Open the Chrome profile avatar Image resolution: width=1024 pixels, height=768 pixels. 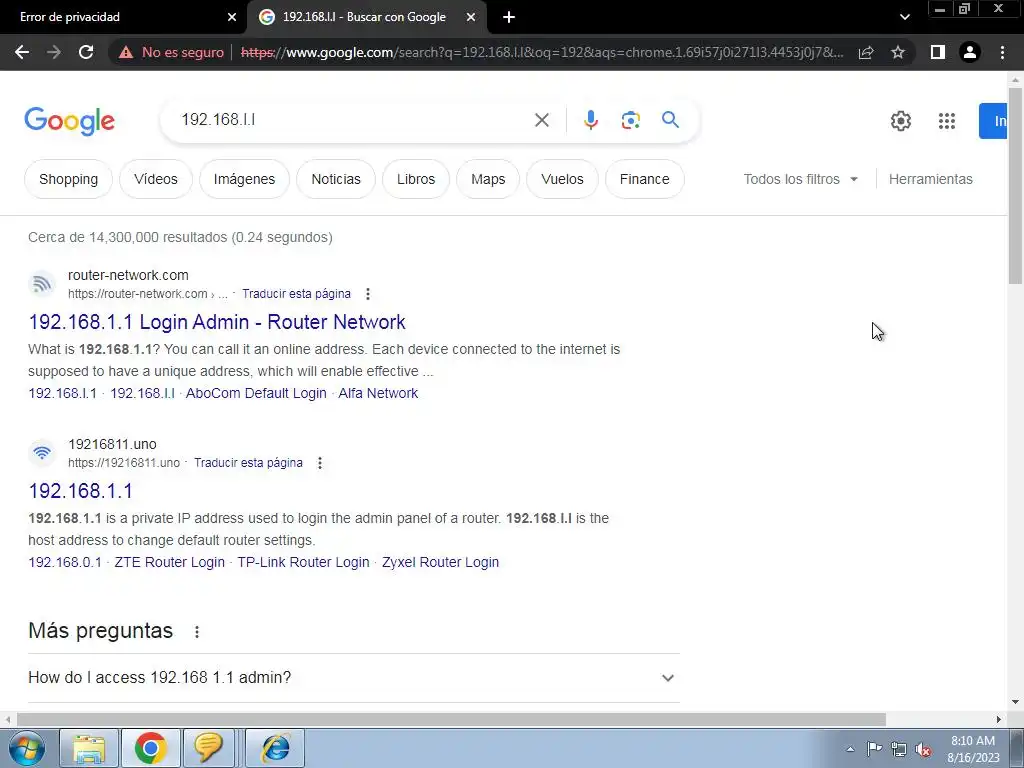(x=970, y=52)
